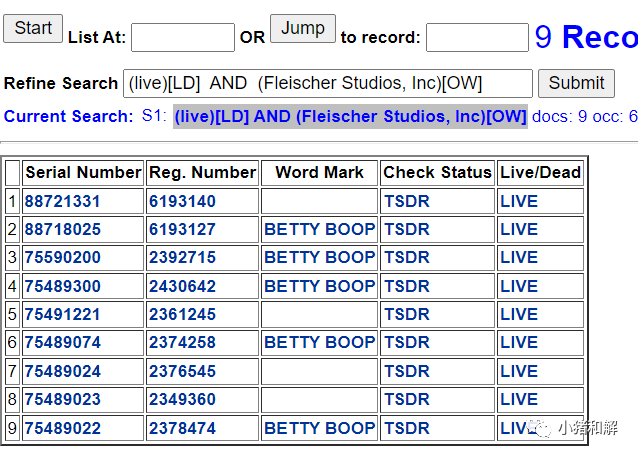
Task: Check TSDR status for serial 88721331
Action: (x=407, y=201)
